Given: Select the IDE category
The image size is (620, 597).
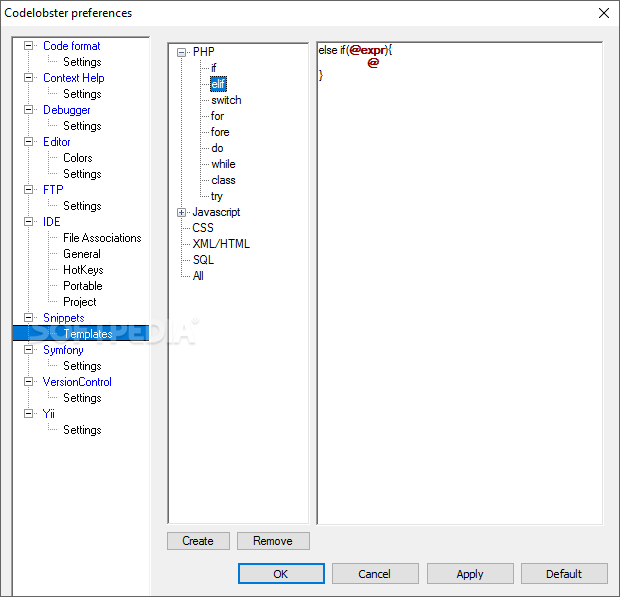Looking at the screenshot, I should [51, 222].
